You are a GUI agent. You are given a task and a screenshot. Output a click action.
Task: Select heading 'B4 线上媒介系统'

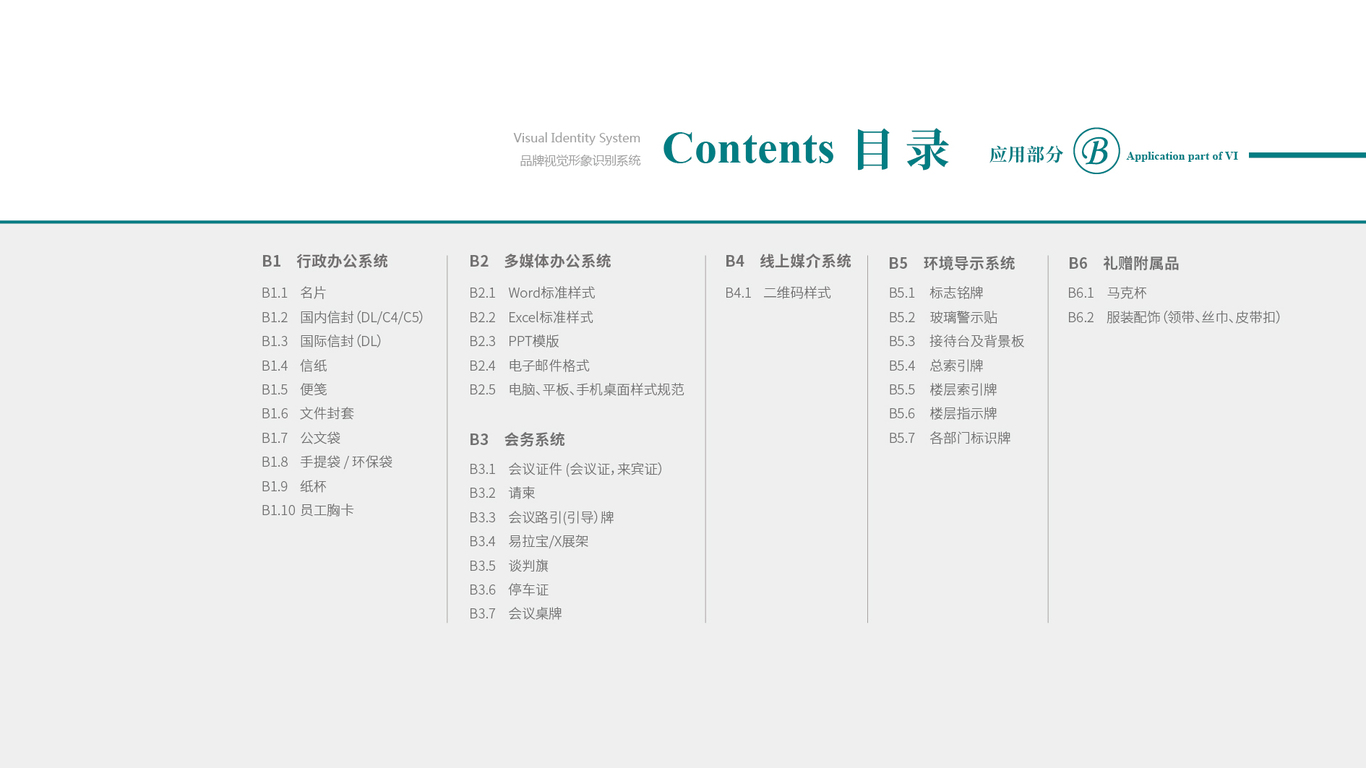tap(788, 261)
